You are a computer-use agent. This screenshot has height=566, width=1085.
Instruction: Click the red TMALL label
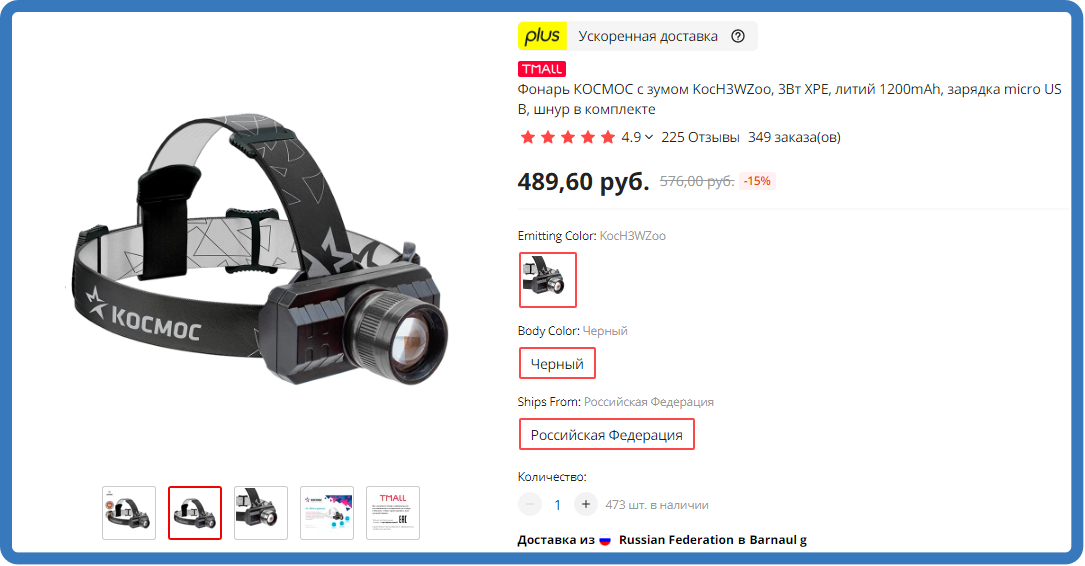[x=542, y=69]
